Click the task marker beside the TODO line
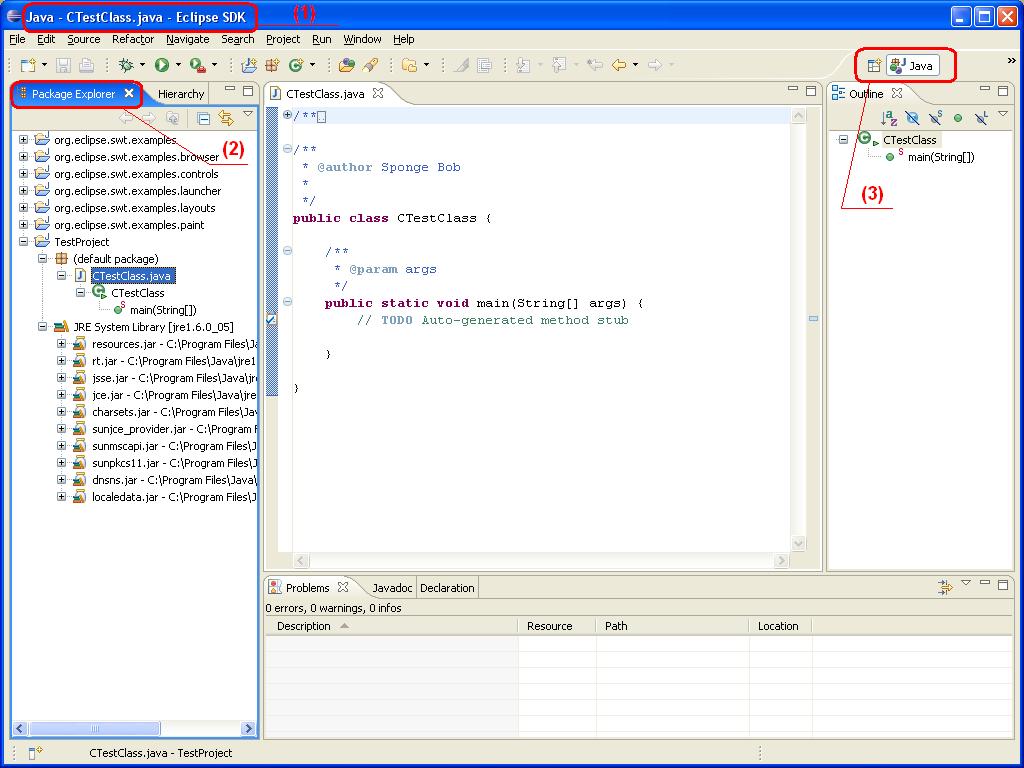Image resolution: width=1024 pixels, height=768 pixels. pos(271,319)
